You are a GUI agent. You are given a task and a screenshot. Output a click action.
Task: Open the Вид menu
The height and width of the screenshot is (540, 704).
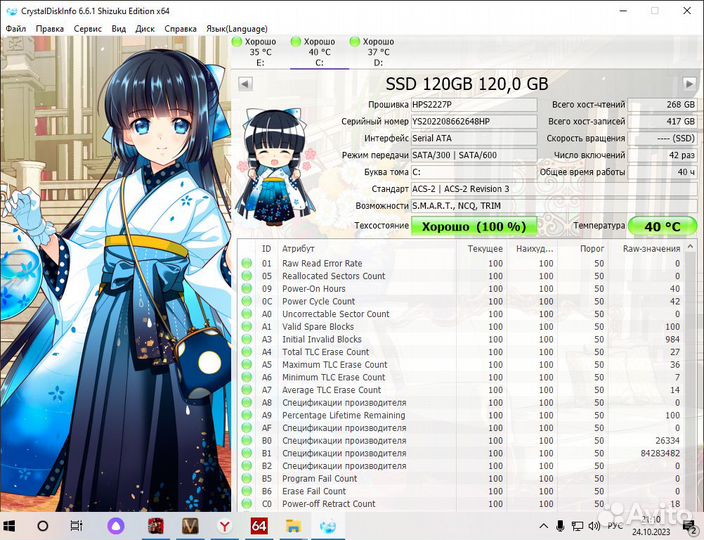(x=119, y=29)
